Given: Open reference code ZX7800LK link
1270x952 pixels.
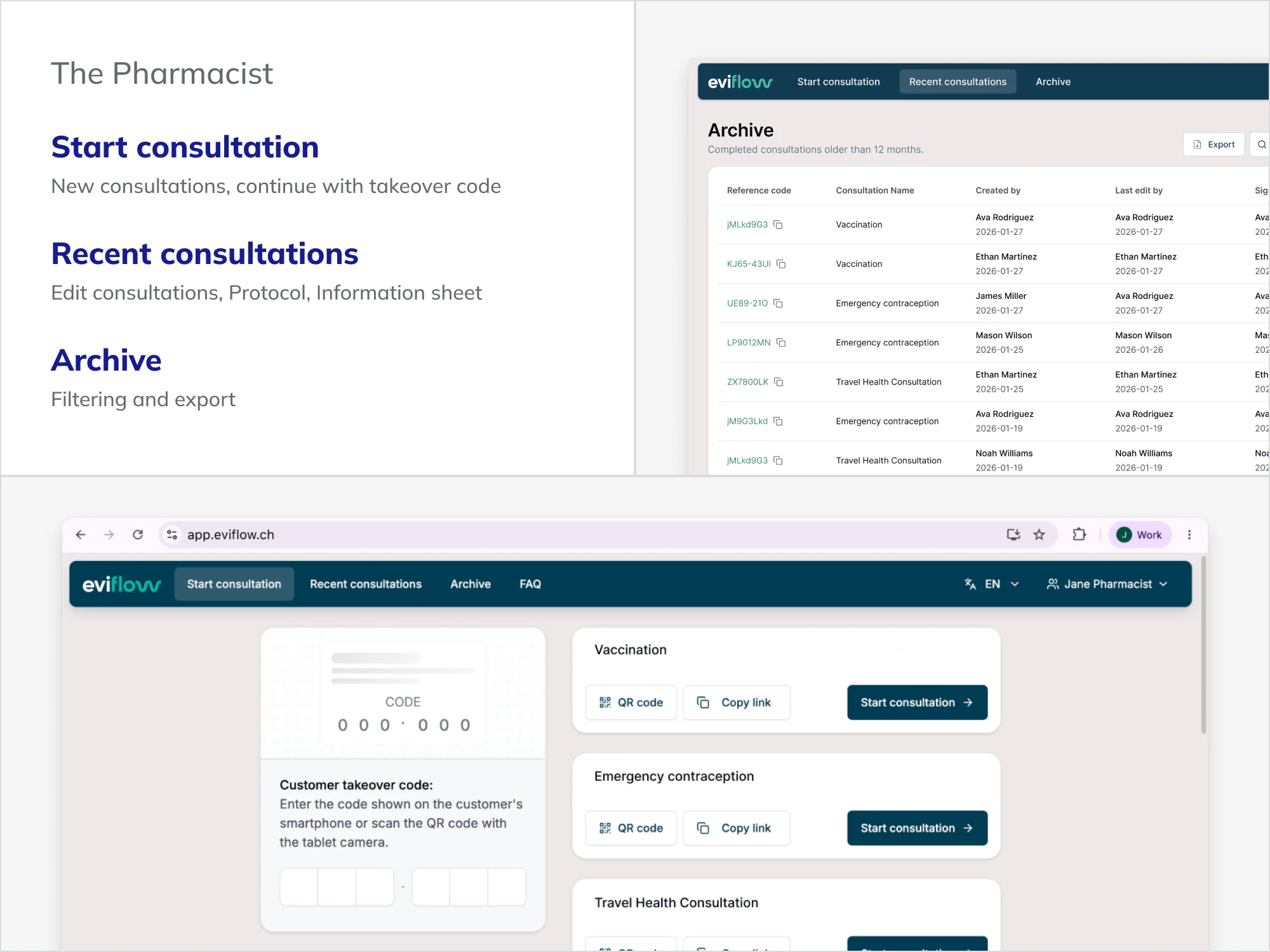Looking at the screenshot, I should point(747,382).
